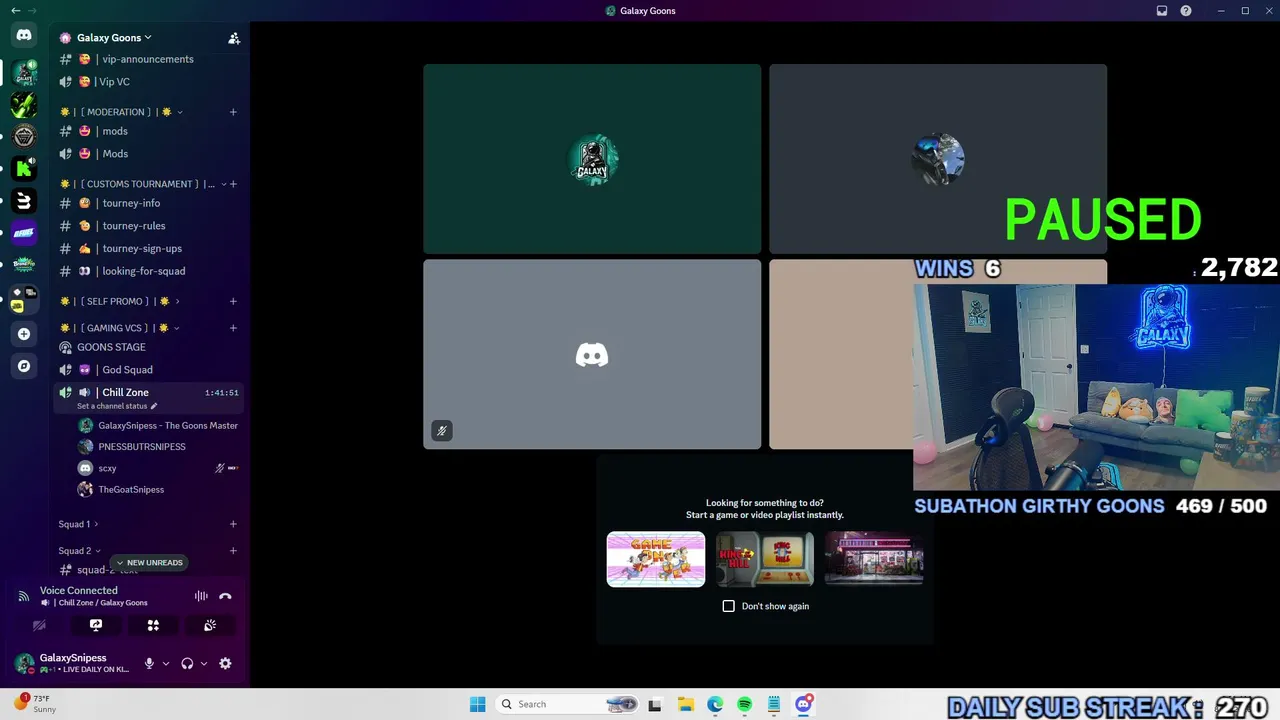Screen dimensions: 1280x720
Task: Open the mods text channel
Action: point(148,131)
